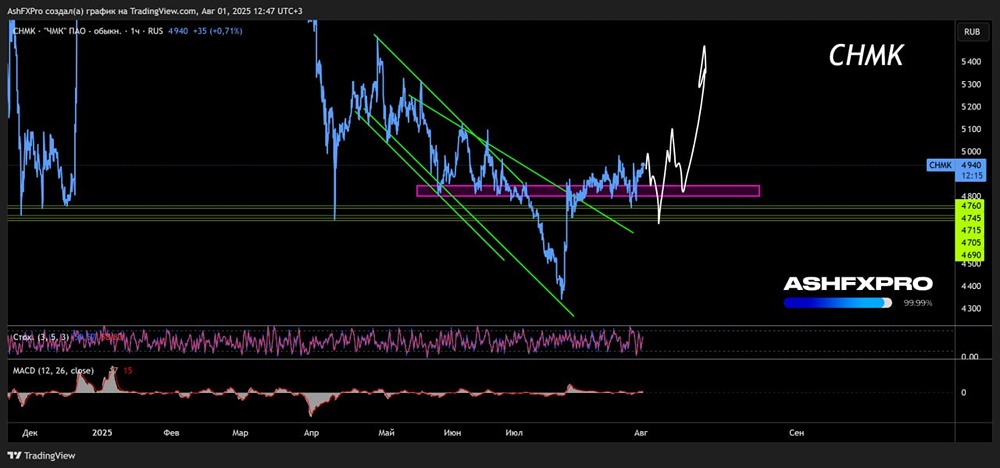Viewport: 1000px width, 468px height.
Task: Click the blue CHMK price tag
Action: 941,165
